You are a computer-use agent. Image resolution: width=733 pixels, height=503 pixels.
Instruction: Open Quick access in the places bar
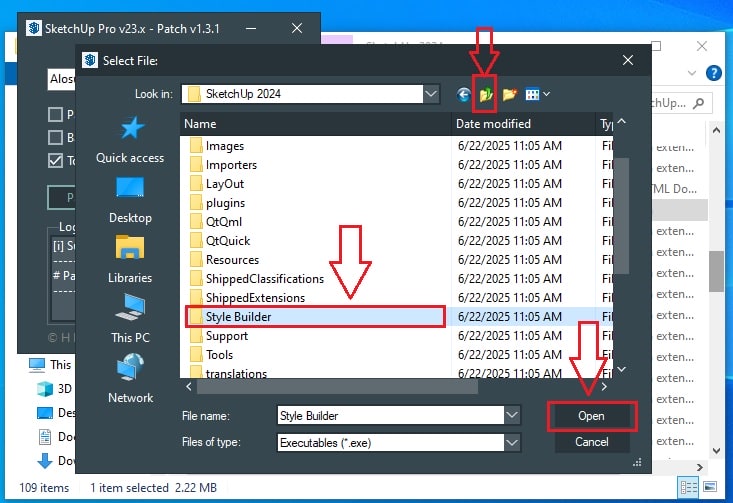[x=130, y=140]
